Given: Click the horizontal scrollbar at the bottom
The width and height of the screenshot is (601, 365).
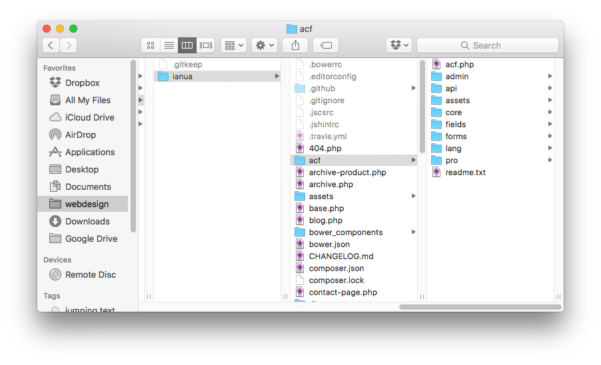Looking at the screenshot, I should click(x=480, y=307).
